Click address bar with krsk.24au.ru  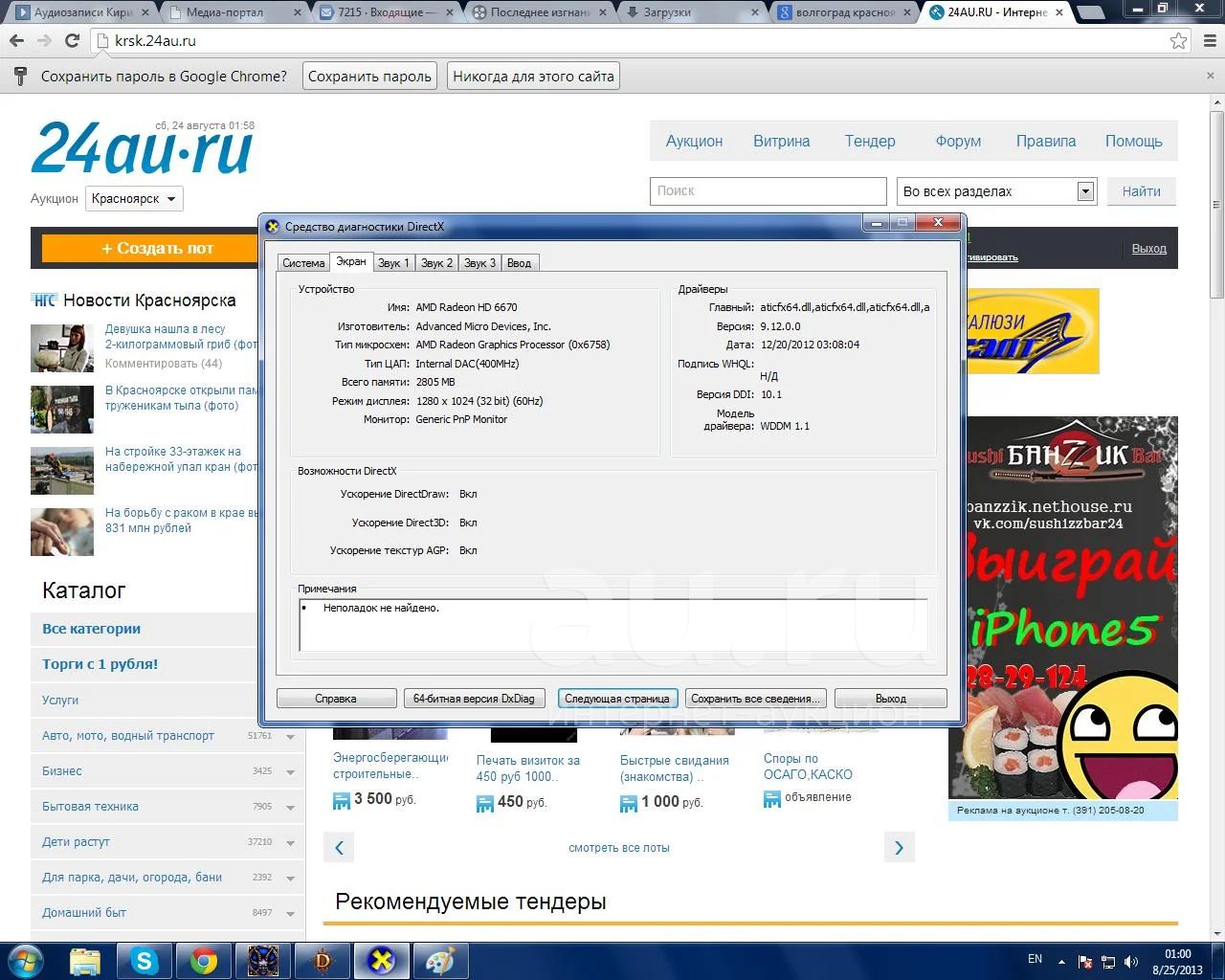(x=632, y=41)
